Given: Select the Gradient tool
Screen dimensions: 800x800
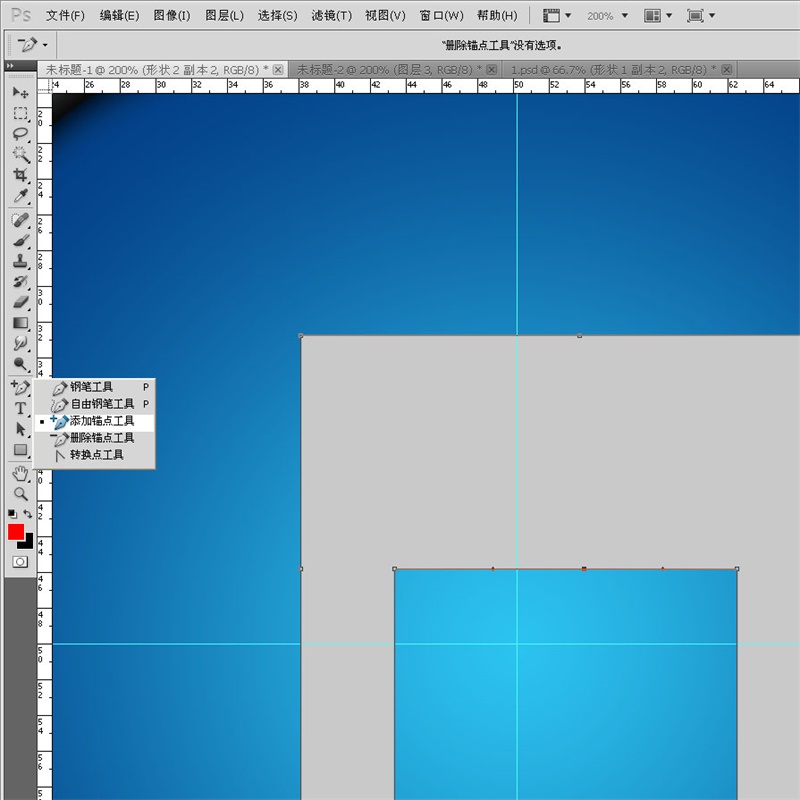Looking at the screenshot, I should [x=20, y=323].
